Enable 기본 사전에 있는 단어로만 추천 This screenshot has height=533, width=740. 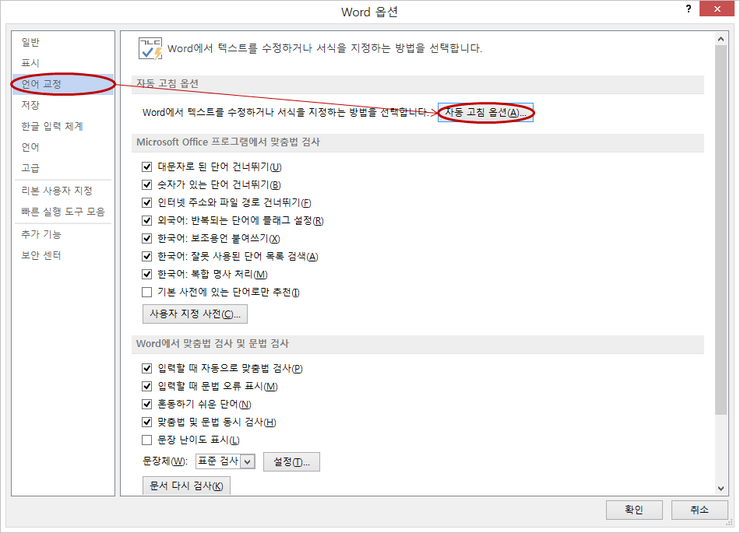pyautogui.click(x=147, y=292)
